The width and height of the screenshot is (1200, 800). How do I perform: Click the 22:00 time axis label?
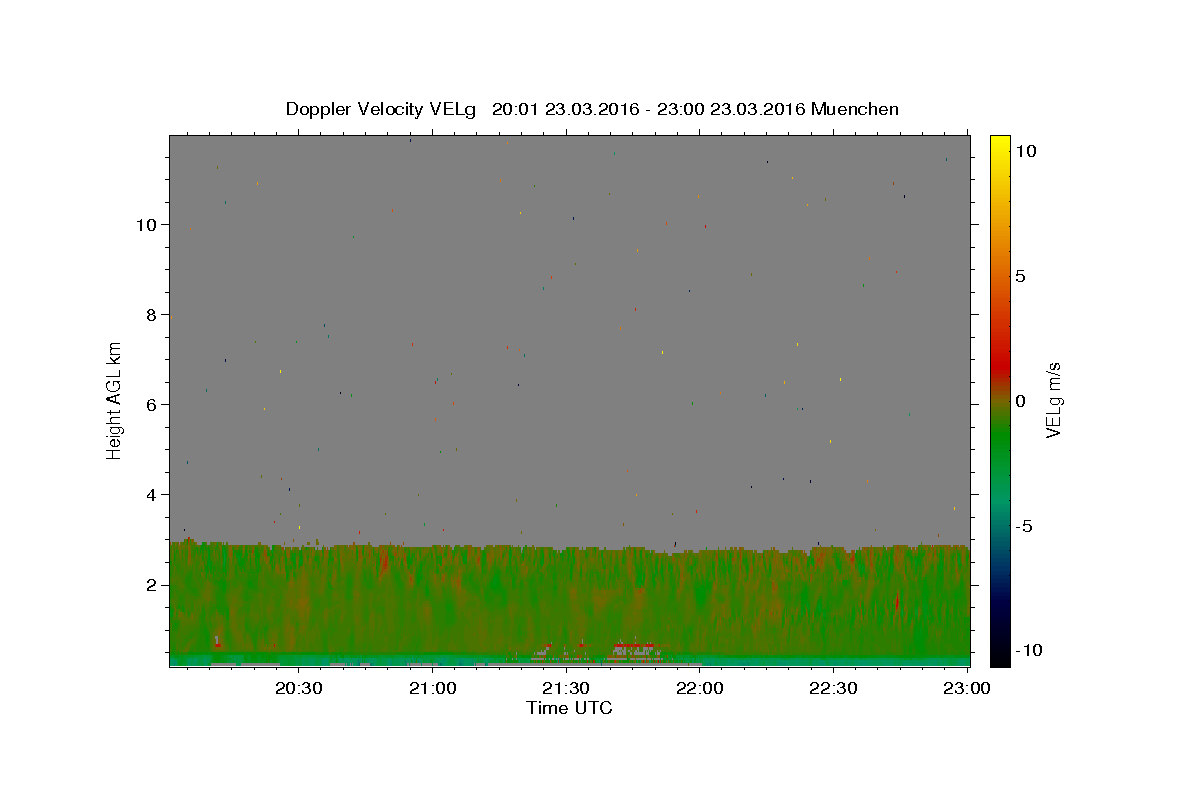click(x=700, y=688)
